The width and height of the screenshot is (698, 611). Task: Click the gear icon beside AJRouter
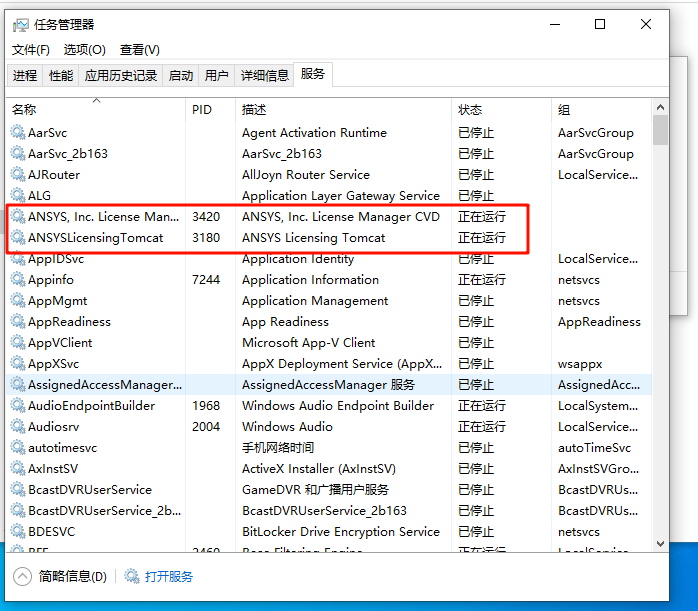tap(18, 174)
